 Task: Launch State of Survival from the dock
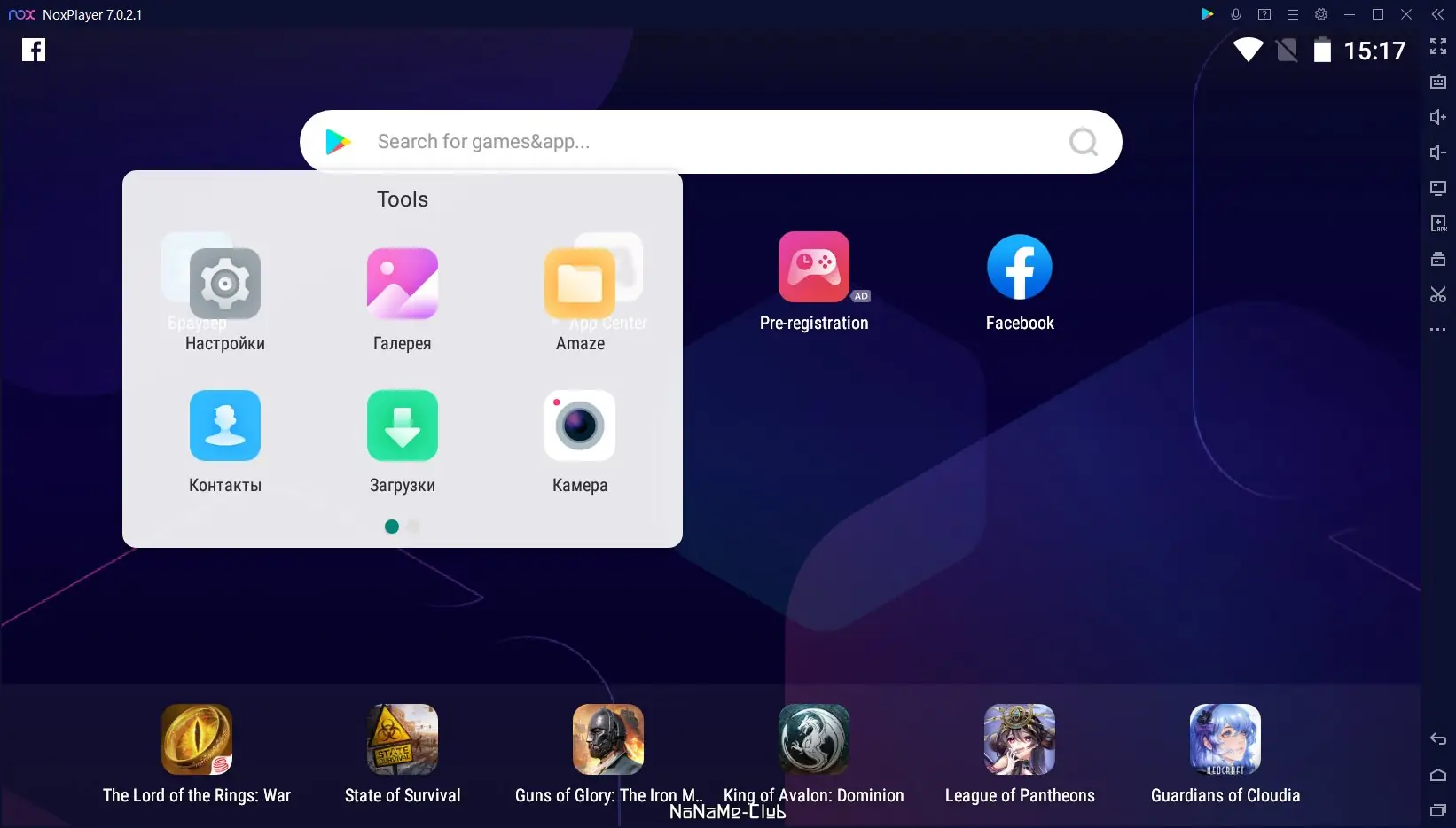(x=403, y=754)
